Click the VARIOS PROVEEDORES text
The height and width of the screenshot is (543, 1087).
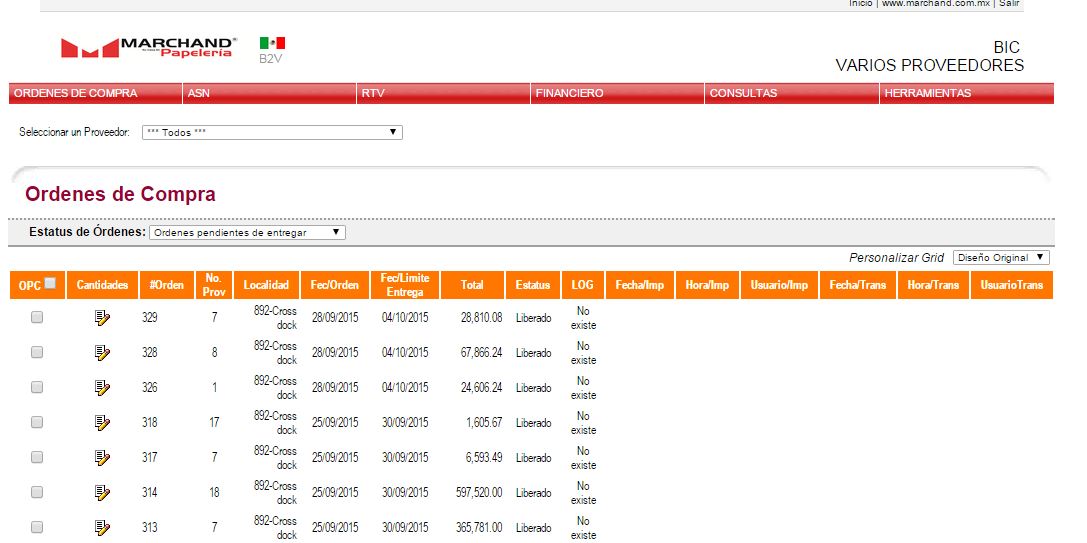click(930, 65)
